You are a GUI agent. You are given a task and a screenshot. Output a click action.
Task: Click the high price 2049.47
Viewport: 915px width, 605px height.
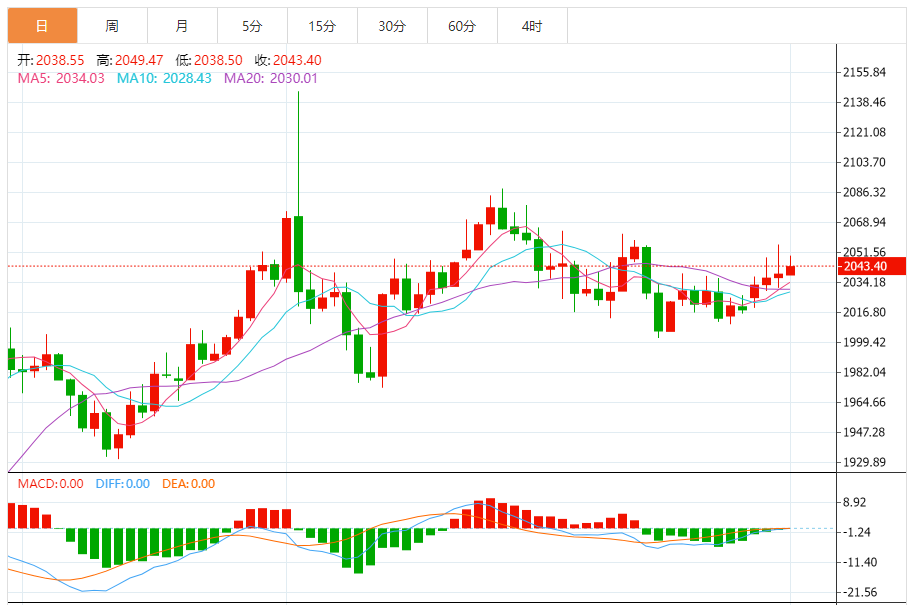pos(139,60)
